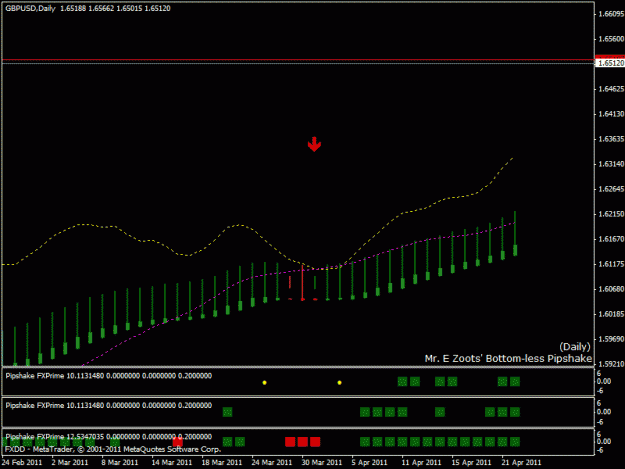Click the 1.66095 price axis label
The image size is (625, 469).
coord(611,14)
